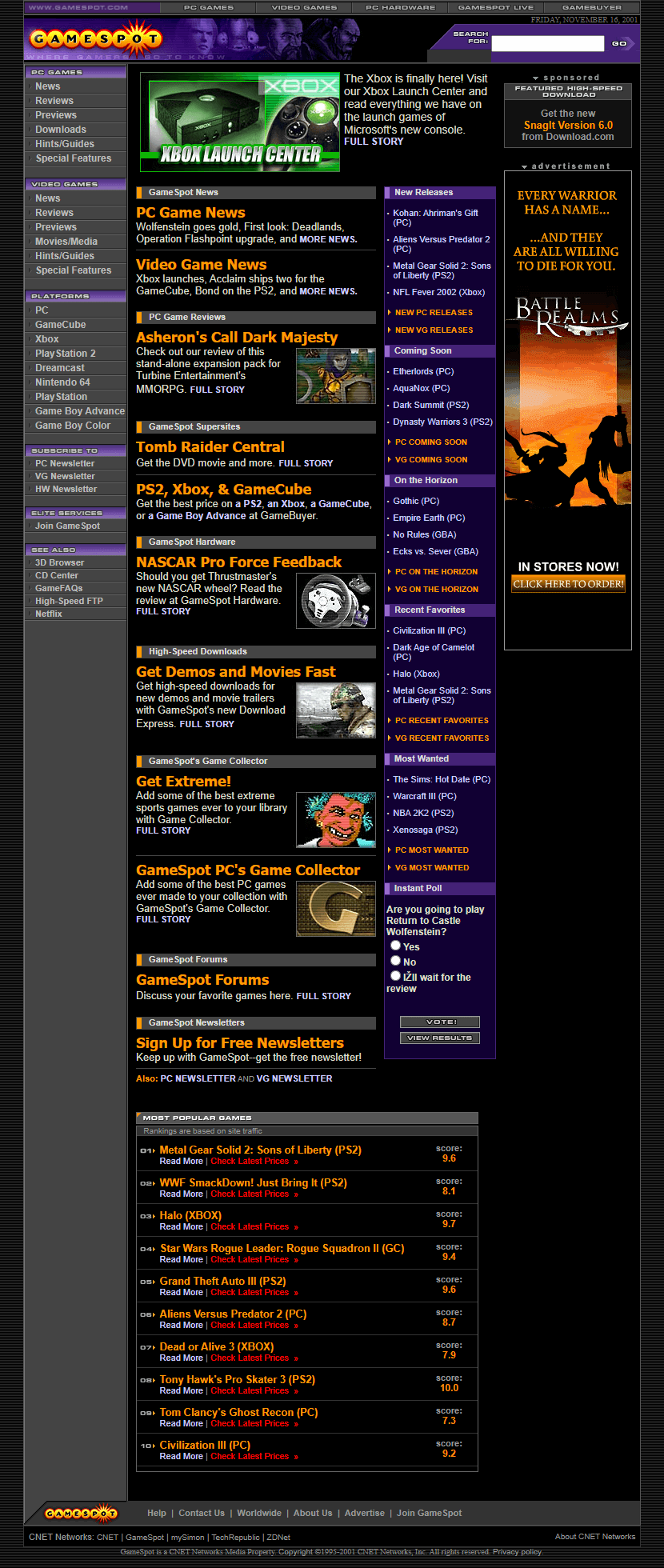Screen dimensions: 664x1568
Task: Click About CNET Networks footer link
Action: click(595, 1537)
